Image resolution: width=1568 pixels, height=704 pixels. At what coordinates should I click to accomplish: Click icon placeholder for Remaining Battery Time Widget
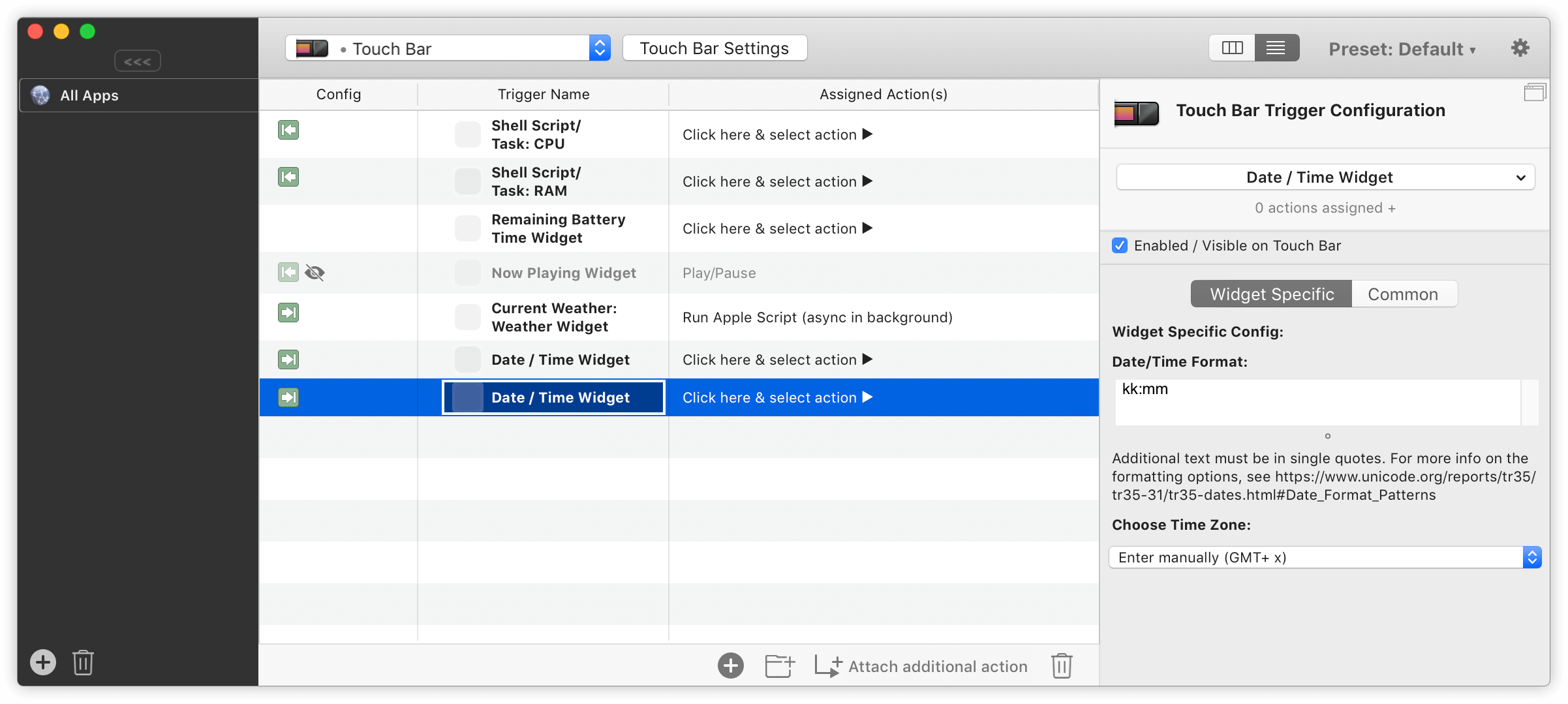pos(468,228)
